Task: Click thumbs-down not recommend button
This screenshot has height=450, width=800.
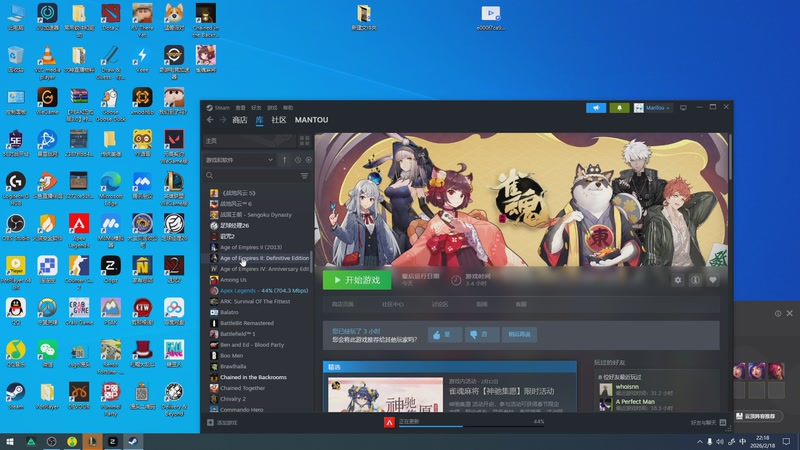Action: pyautogui.click(x=482, y=335)
